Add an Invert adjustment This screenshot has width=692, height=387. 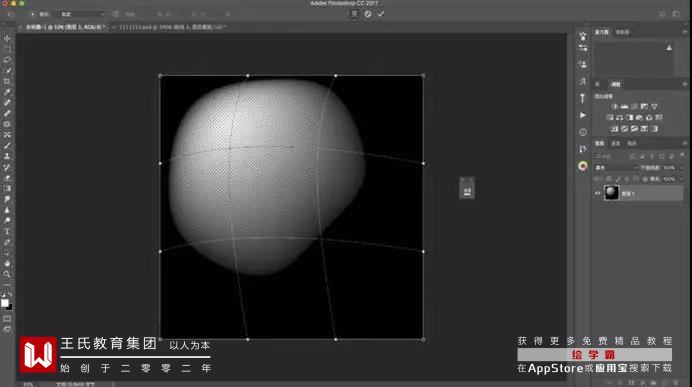pos(614,128)
